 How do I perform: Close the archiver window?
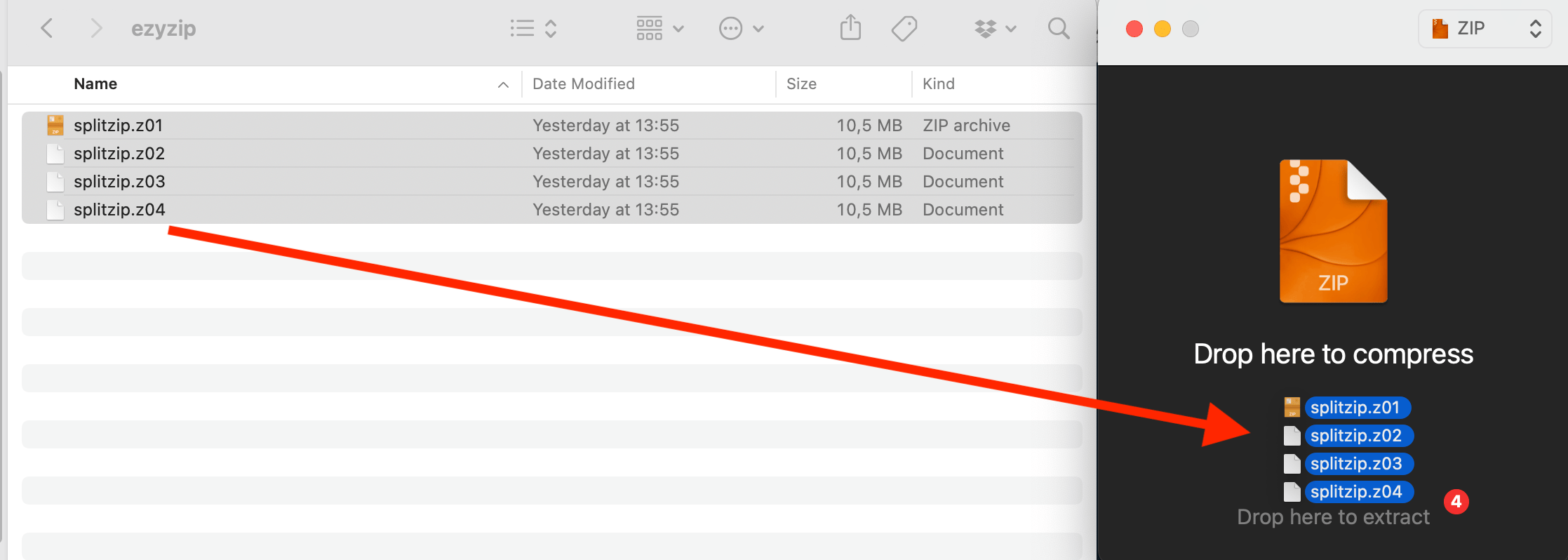tap(1134, 29)
